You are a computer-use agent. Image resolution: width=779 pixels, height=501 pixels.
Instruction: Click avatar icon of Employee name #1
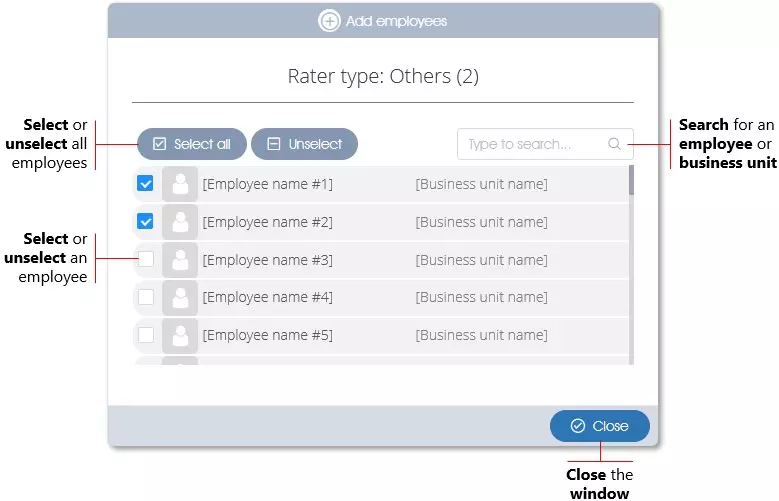[180, 184]
